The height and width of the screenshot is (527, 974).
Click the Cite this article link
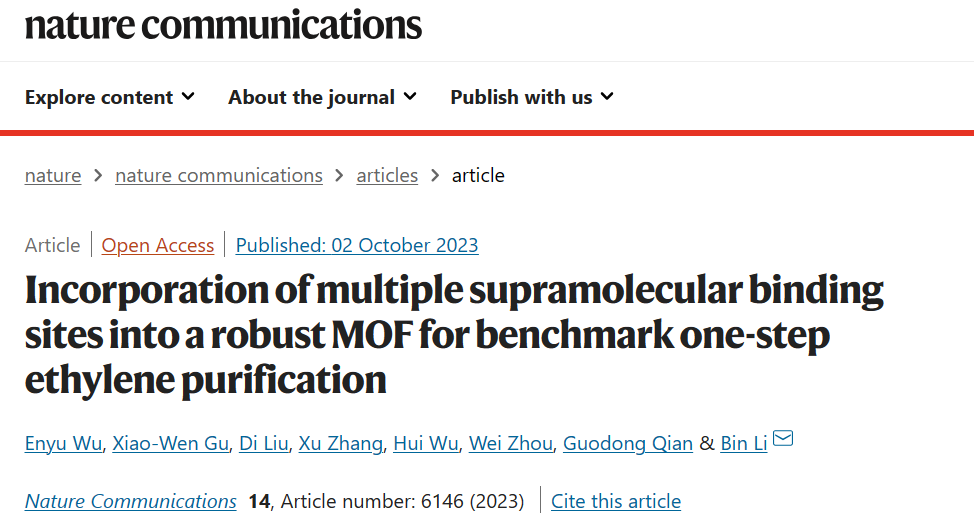[x=616, y=502]
